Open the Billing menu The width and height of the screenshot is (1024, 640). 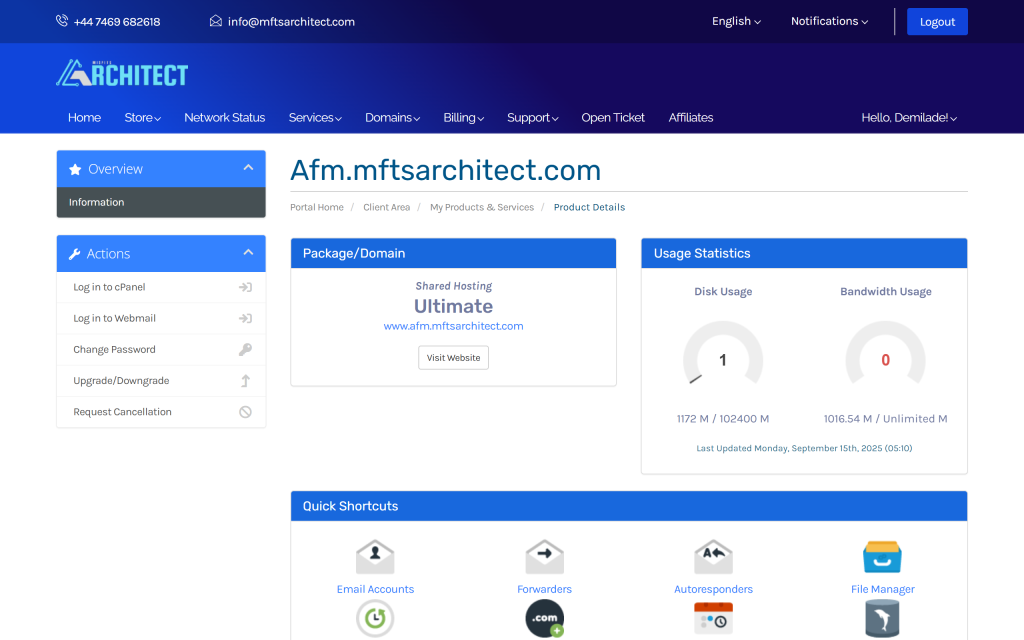(463, 118)
